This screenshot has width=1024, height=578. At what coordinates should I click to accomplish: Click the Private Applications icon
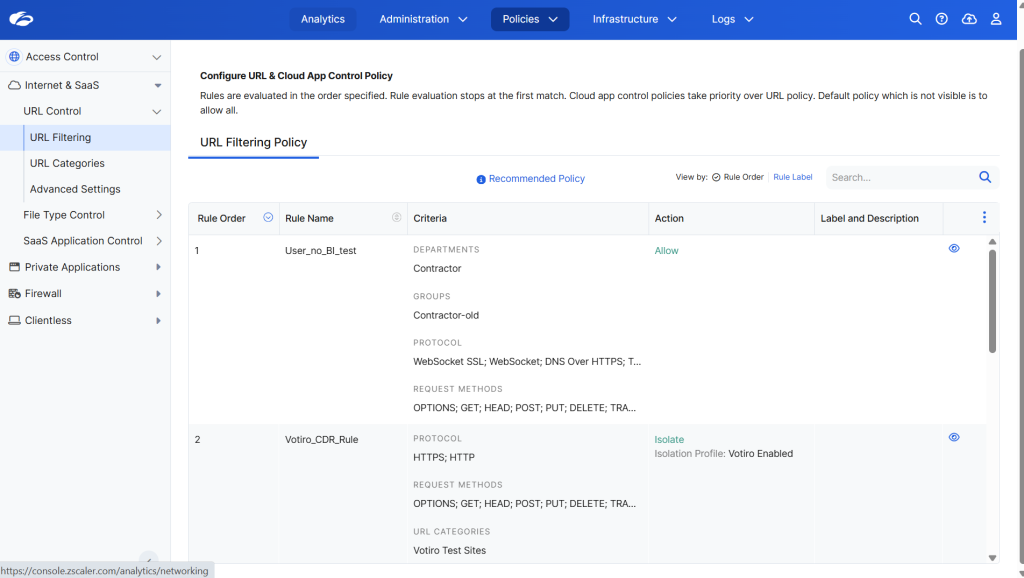pos(14,267)
